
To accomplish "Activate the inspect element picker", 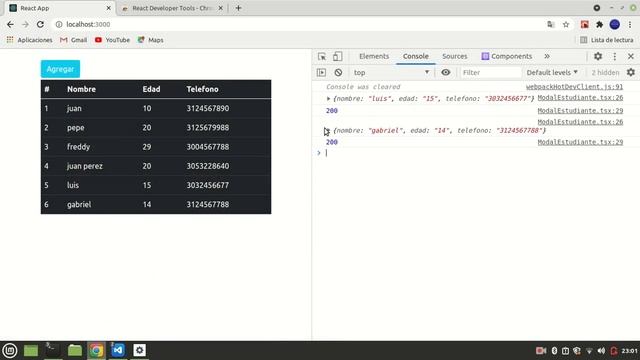I will 322,56.
